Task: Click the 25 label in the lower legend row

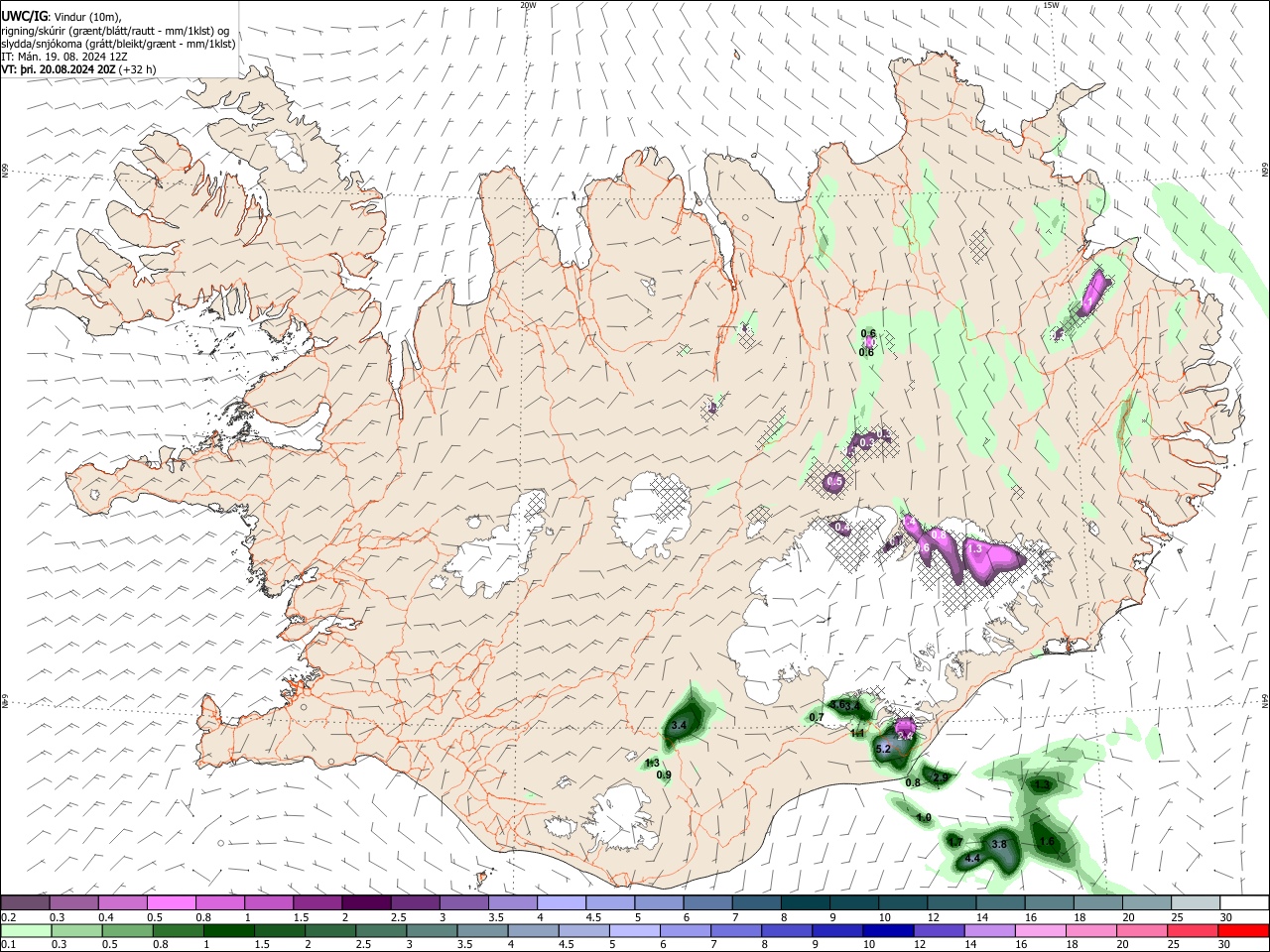Action: point(1172,945)
